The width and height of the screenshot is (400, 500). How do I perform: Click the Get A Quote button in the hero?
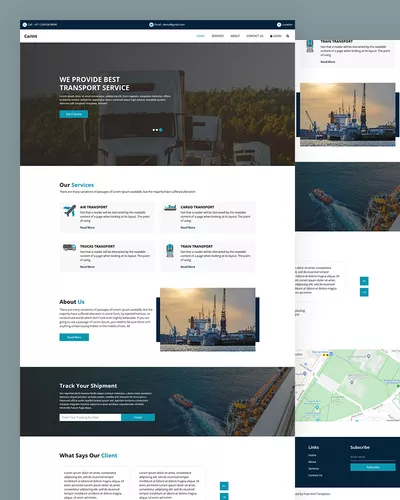(x=74, y=114)
